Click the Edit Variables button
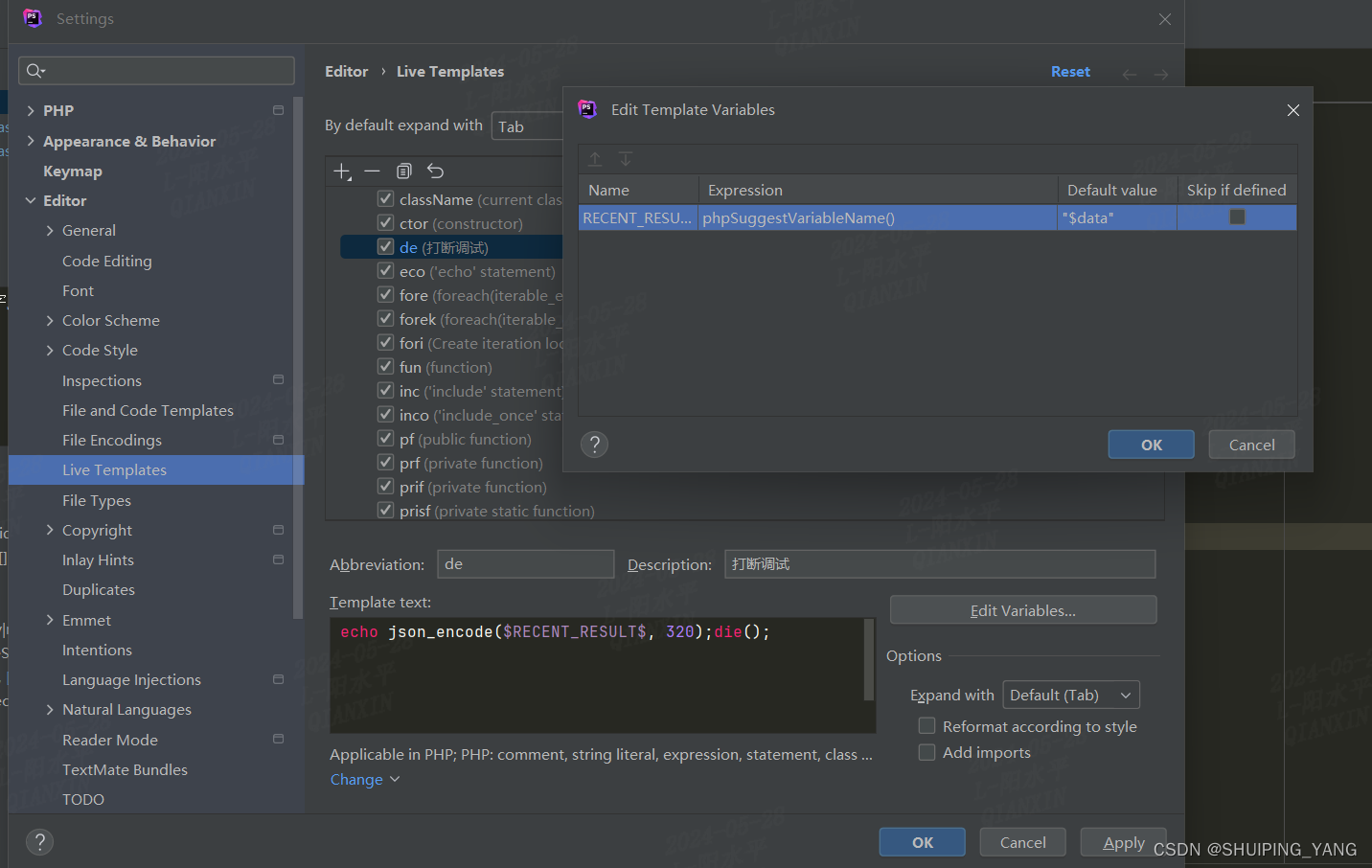This screenshot has width=1372, height=868. point(1023,610)
